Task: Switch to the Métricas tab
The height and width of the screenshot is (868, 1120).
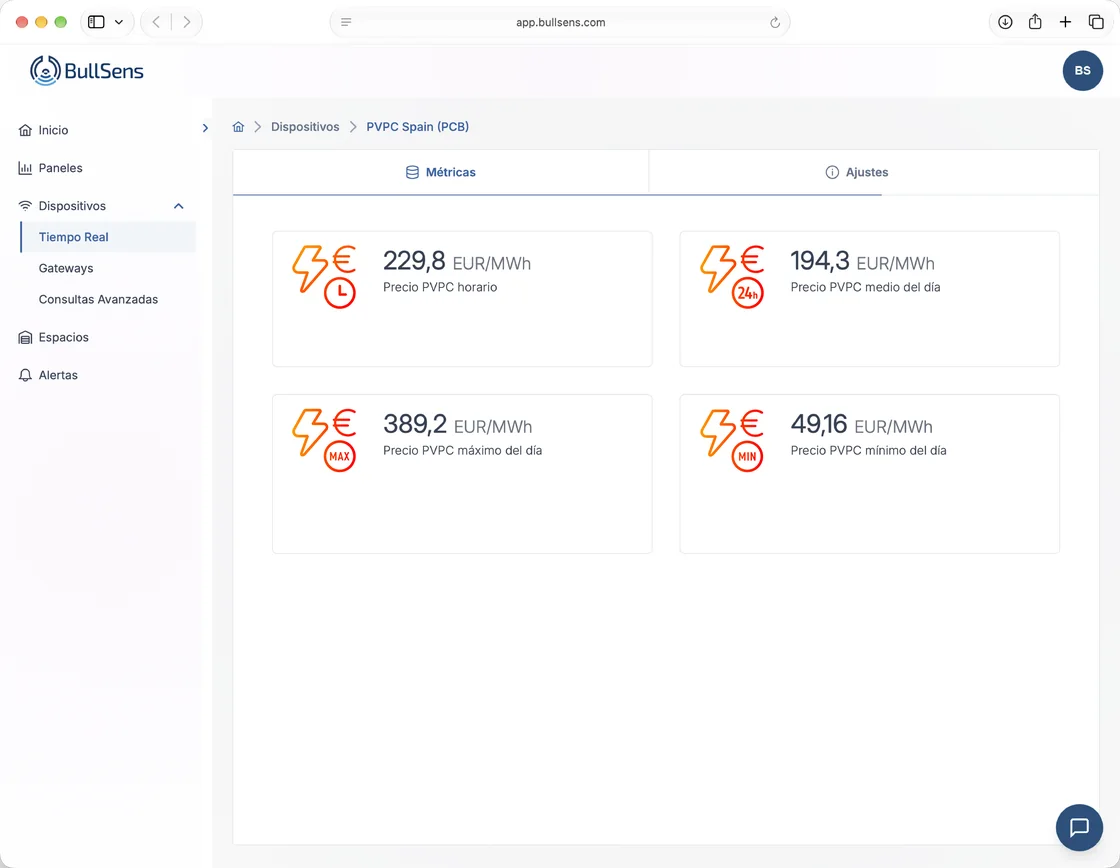Action: point(441,172)
